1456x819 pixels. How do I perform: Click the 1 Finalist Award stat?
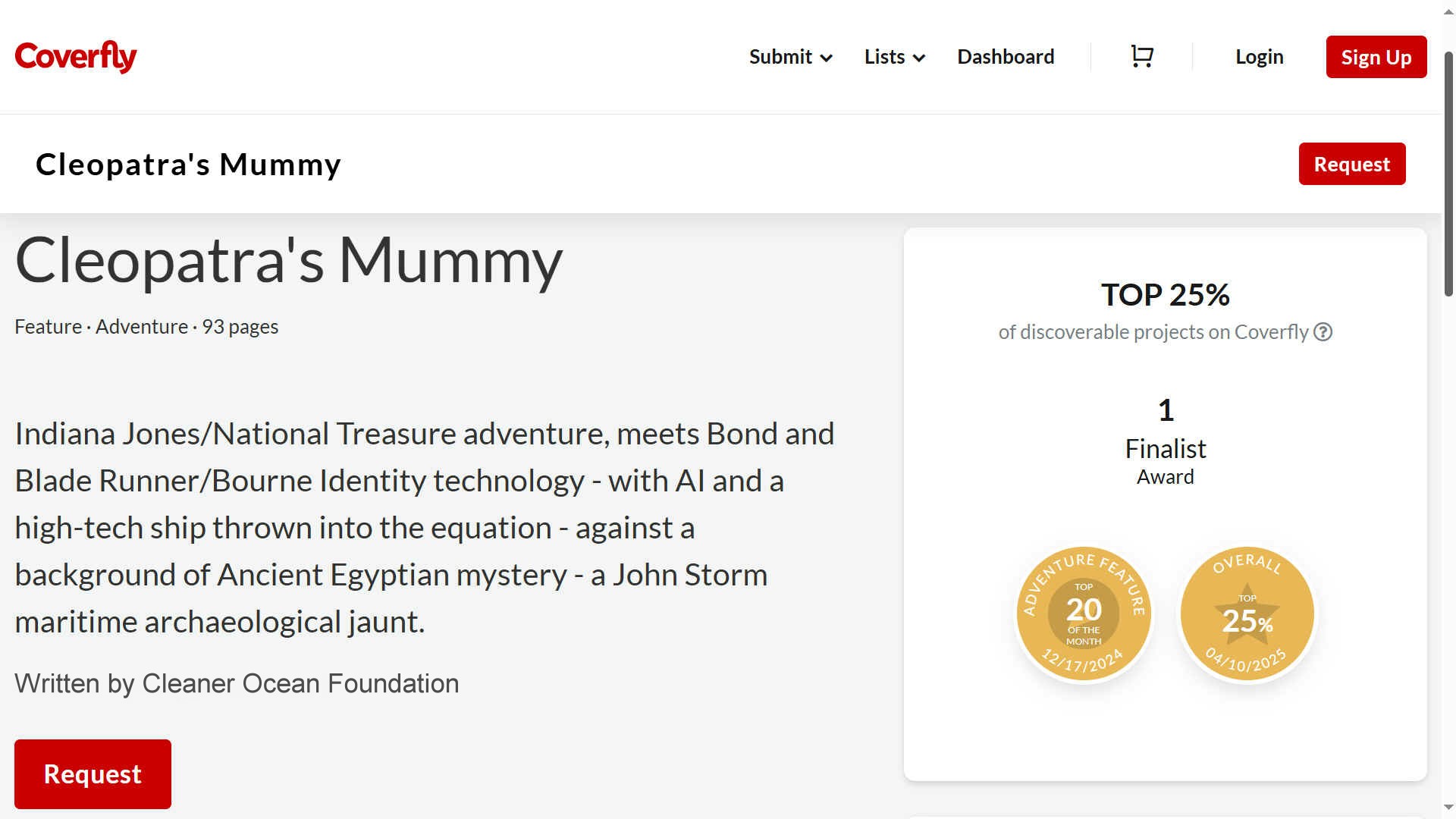(x=1166, y=441)
